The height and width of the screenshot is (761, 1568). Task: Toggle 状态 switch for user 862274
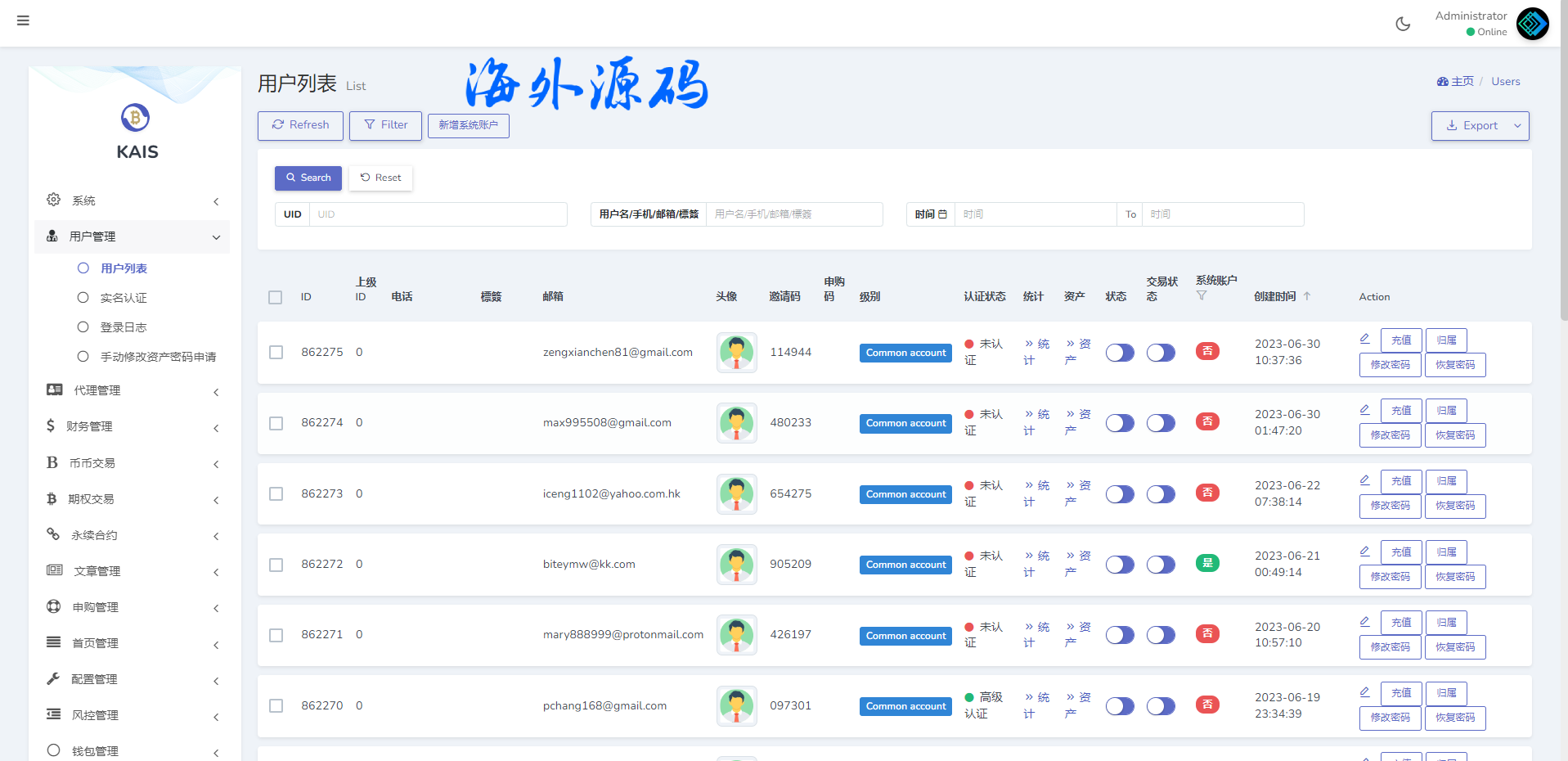point(1120,423)
